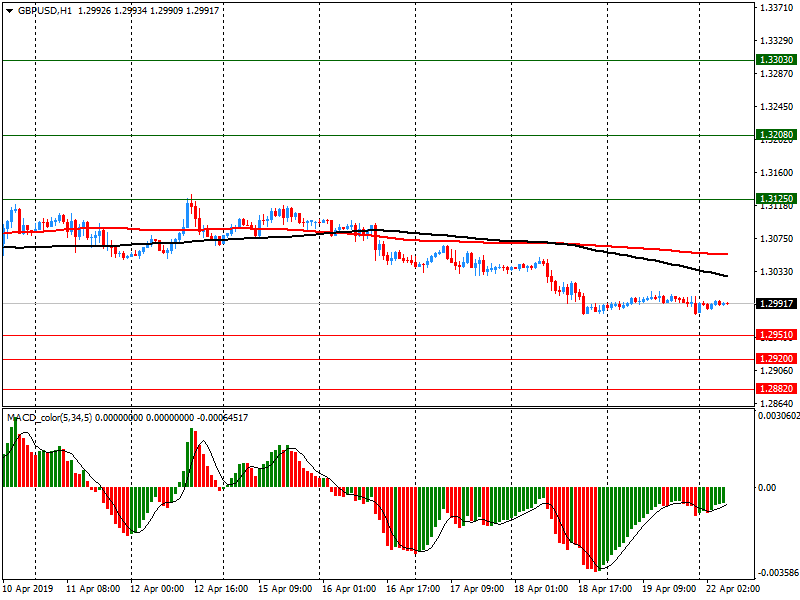Click the GBPUSD,H1 chart title text
Image resolution: width=800 pixels, height=600 pixels.
(x=44, y=10)
